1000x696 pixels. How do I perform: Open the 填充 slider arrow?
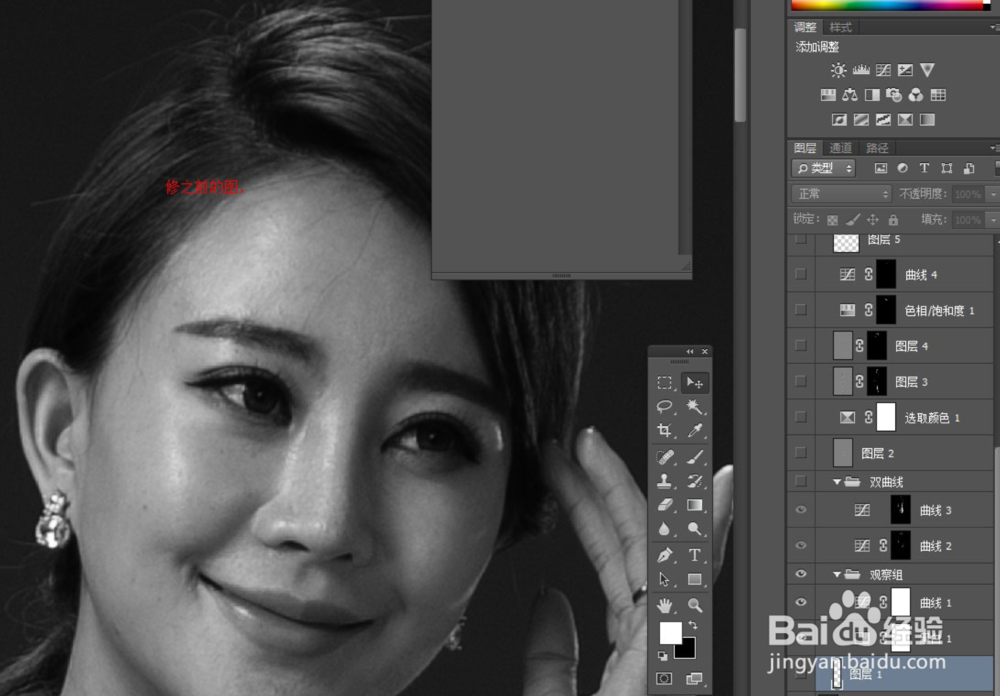pyautogui.click(x=993, y=219)
